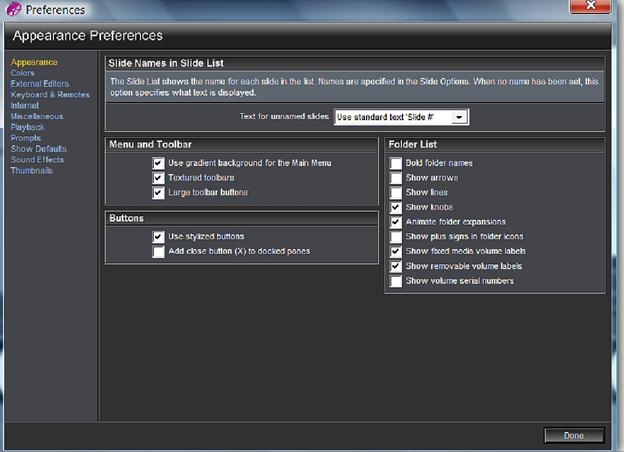
Task: Open the Thumbnails preferences page
Action: (x=31, y=170)
